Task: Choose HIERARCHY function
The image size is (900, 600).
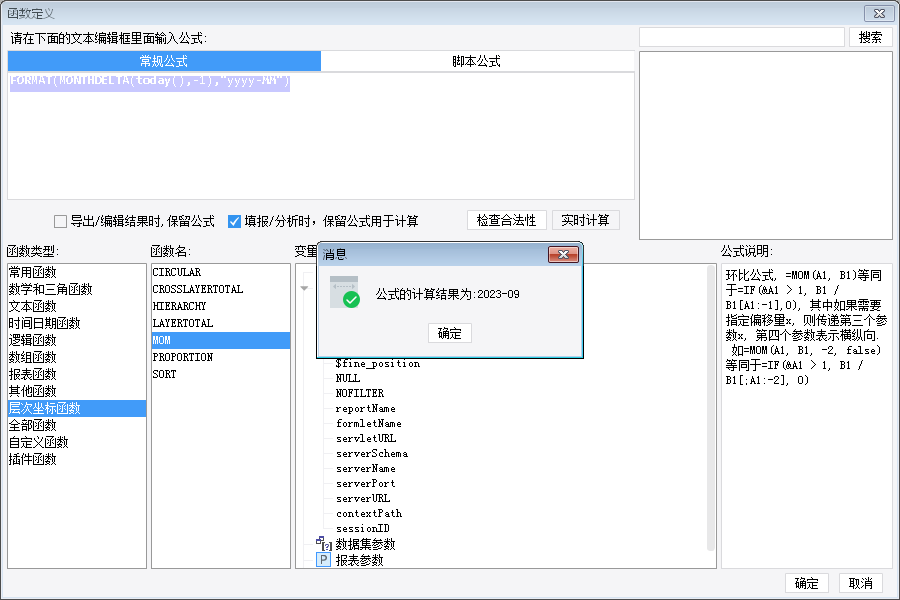Action: [221, 306]
